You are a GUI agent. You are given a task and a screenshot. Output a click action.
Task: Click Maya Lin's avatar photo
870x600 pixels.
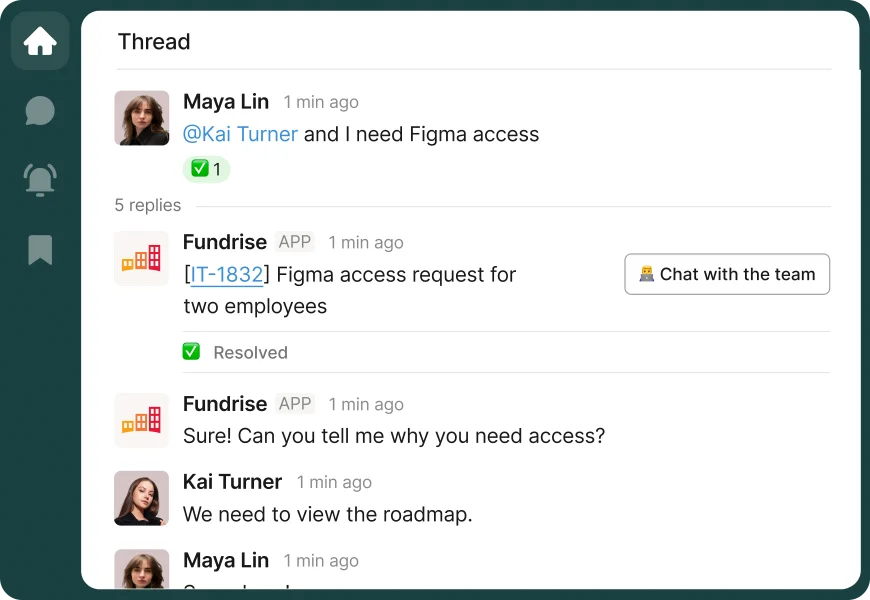pos(141,118)
